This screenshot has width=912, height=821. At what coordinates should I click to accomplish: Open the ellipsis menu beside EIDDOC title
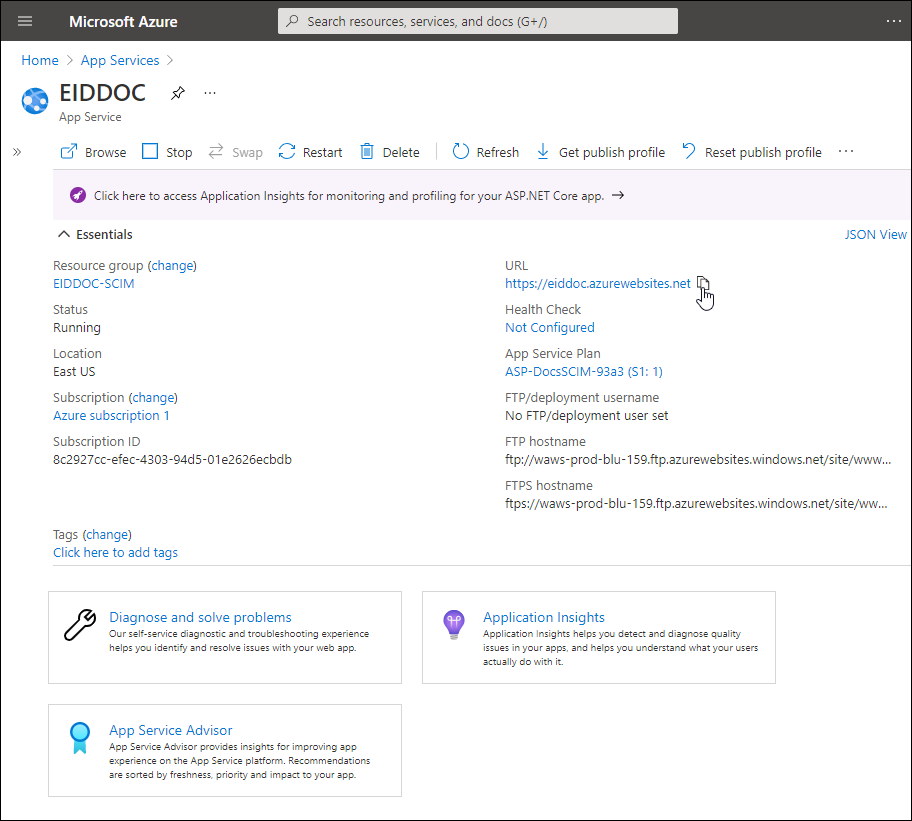[x=210, y=93]
